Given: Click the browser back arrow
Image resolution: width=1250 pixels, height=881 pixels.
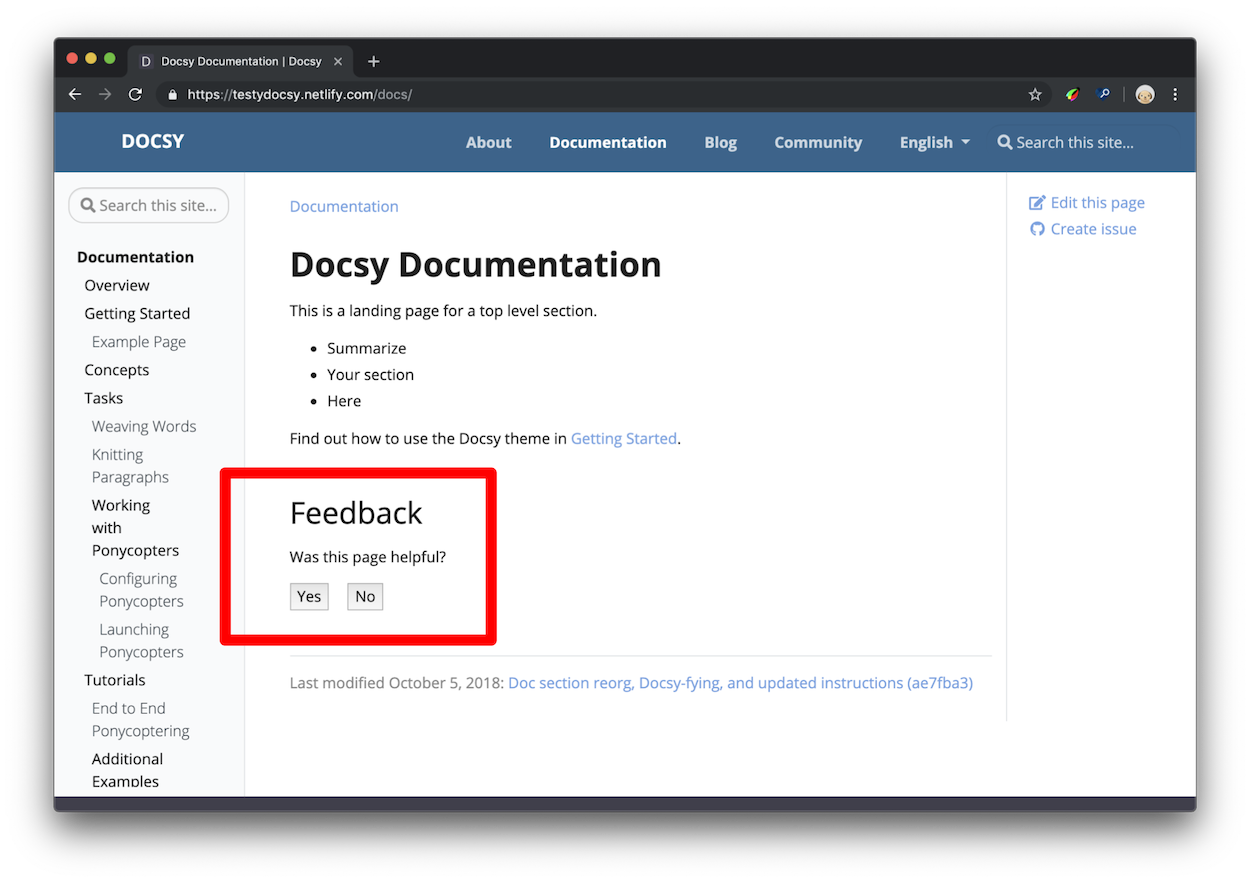Looking at the screenshot, I should click(x=75, y=94).
